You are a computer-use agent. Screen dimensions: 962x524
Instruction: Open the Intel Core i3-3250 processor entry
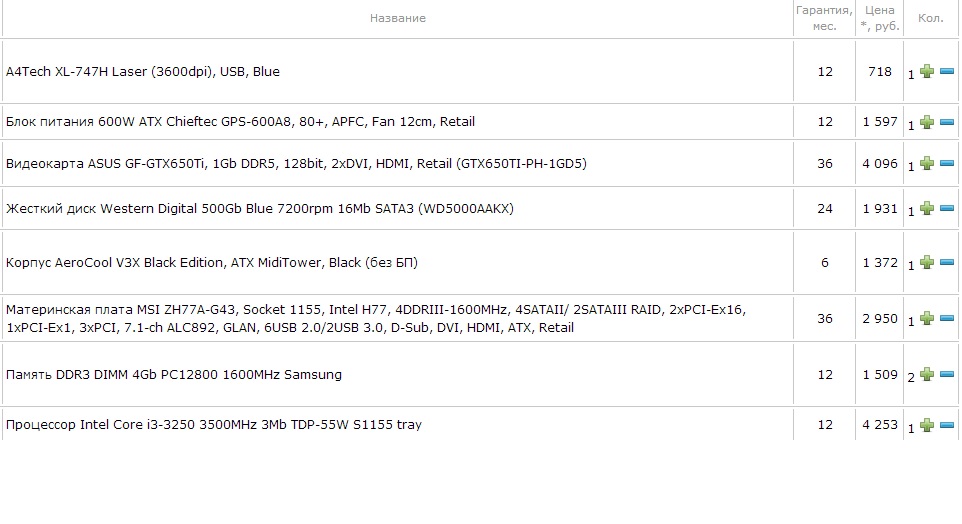(x=214, y=425)
